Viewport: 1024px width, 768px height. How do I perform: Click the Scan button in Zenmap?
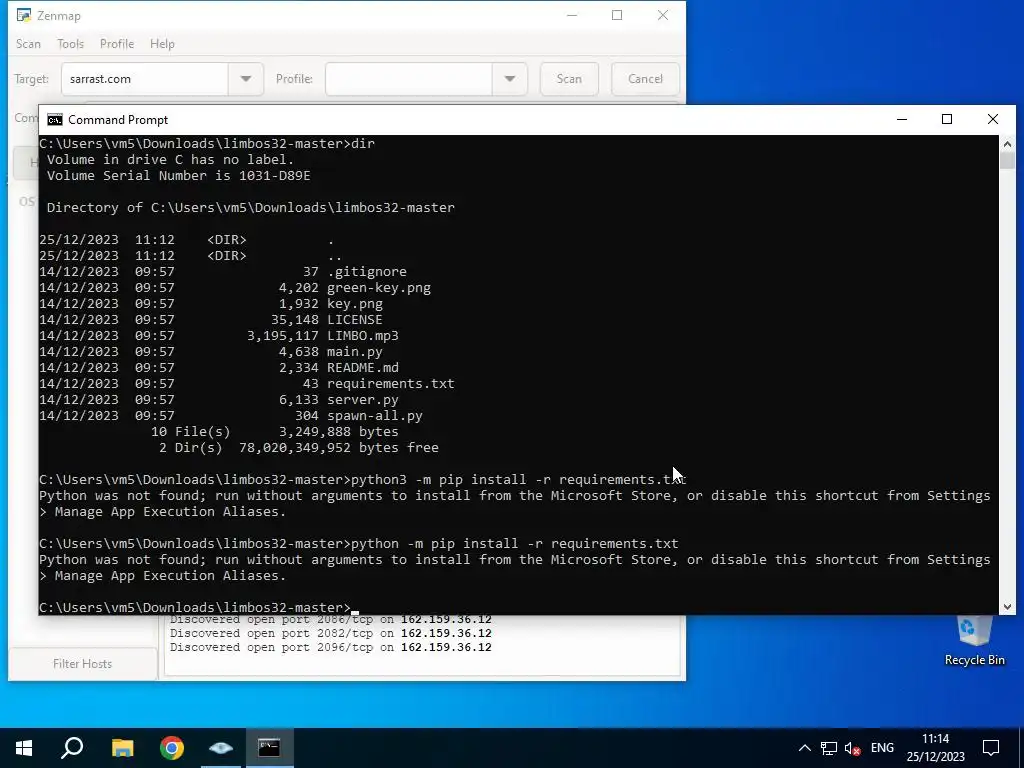pyautogui.click(x=569, y=79)
